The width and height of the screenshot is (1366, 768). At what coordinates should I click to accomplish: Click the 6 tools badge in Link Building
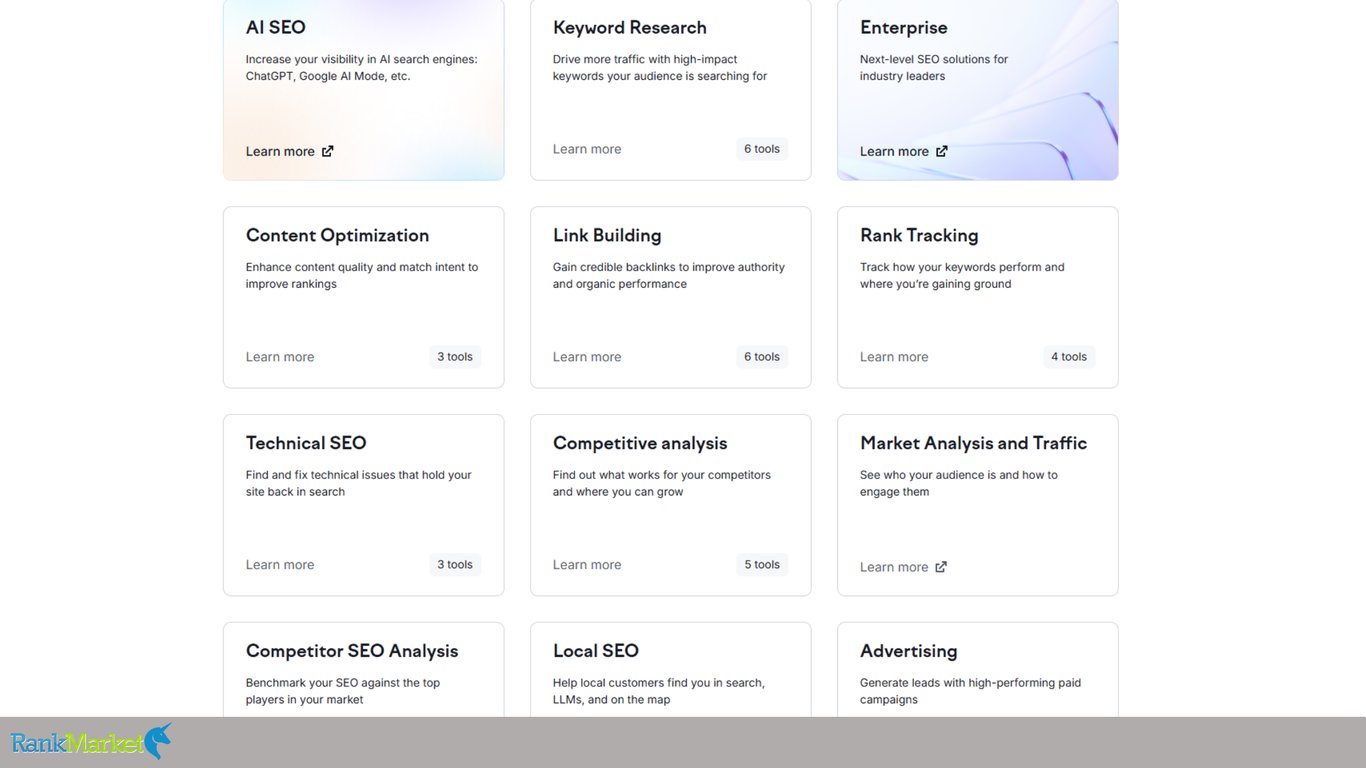(762, 357)
